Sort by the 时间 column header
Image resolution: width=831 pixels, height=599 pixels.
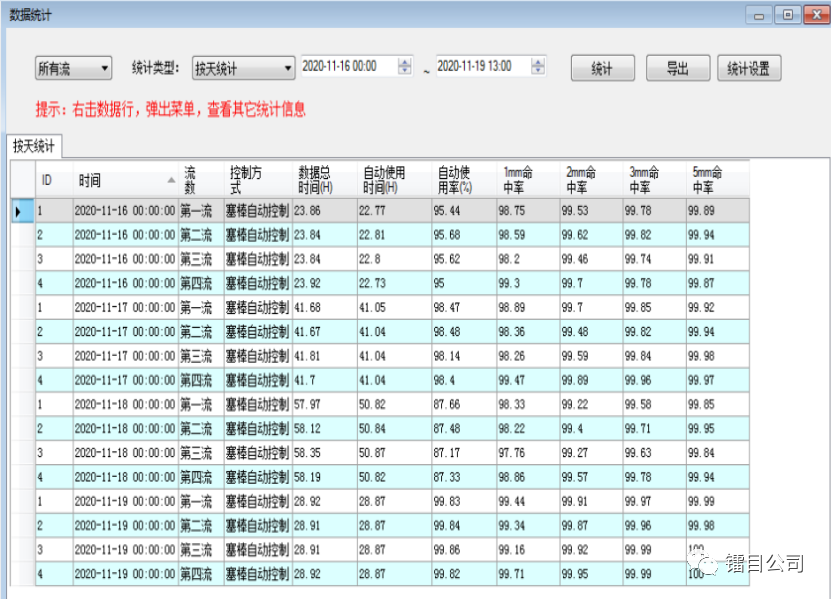(126, 180)
